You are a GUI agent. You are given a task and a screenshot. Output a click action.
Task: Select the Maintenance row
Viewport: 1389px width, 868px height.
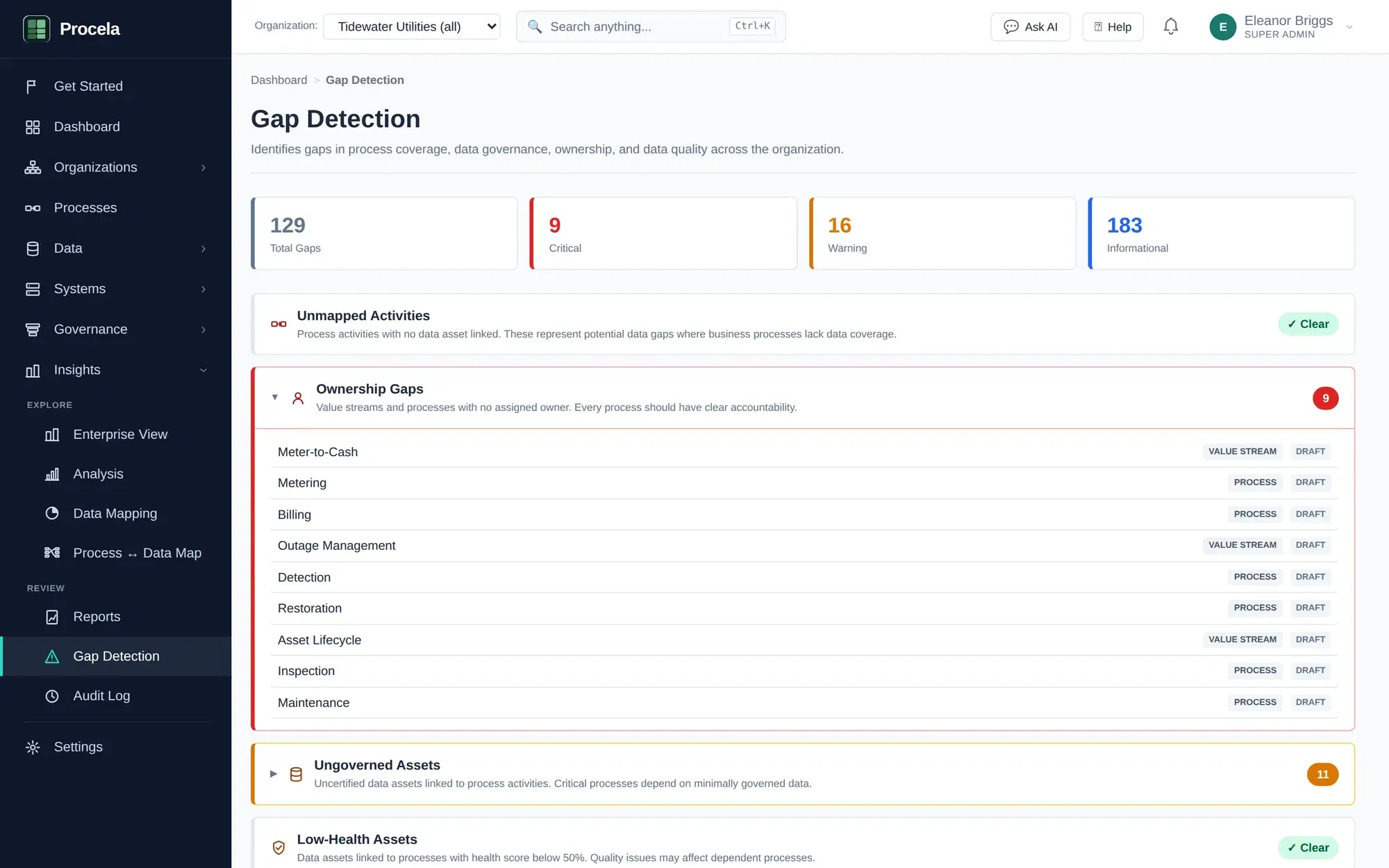coord(804,703)
